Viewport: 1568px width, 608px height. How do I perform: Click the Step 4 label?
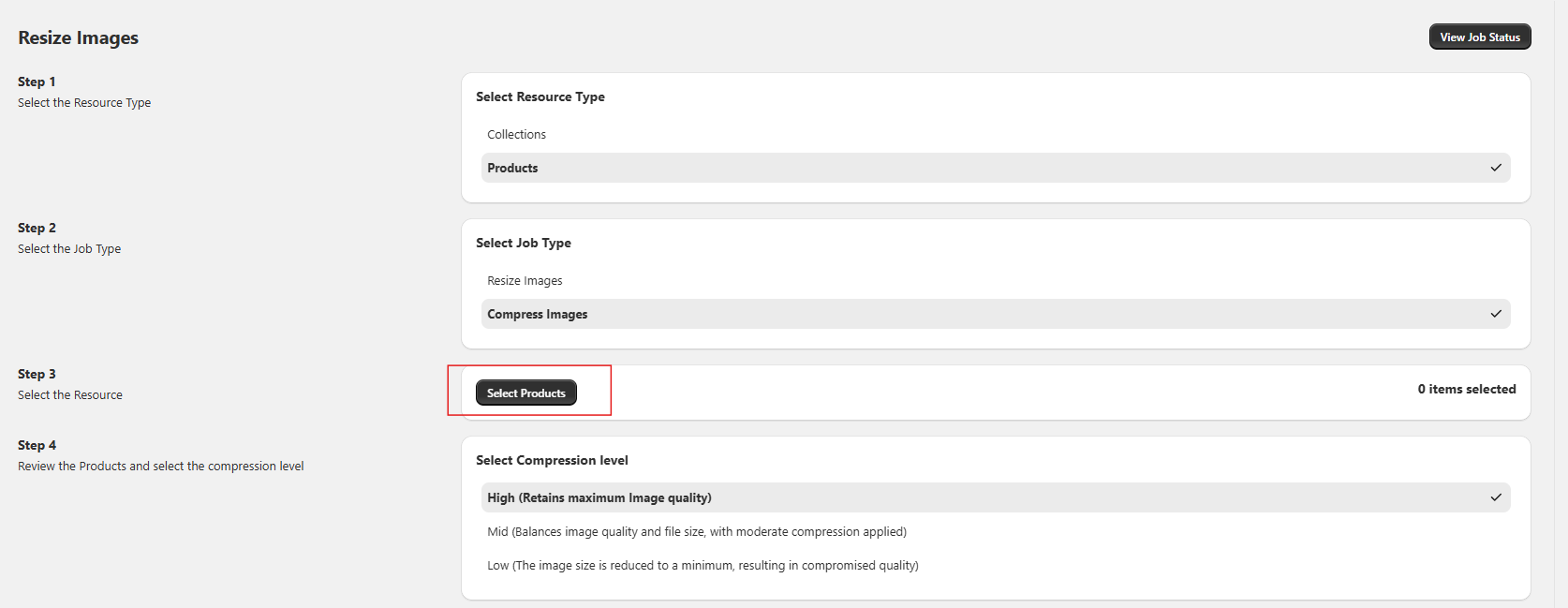pyautogui.click(x=37, y=446)
